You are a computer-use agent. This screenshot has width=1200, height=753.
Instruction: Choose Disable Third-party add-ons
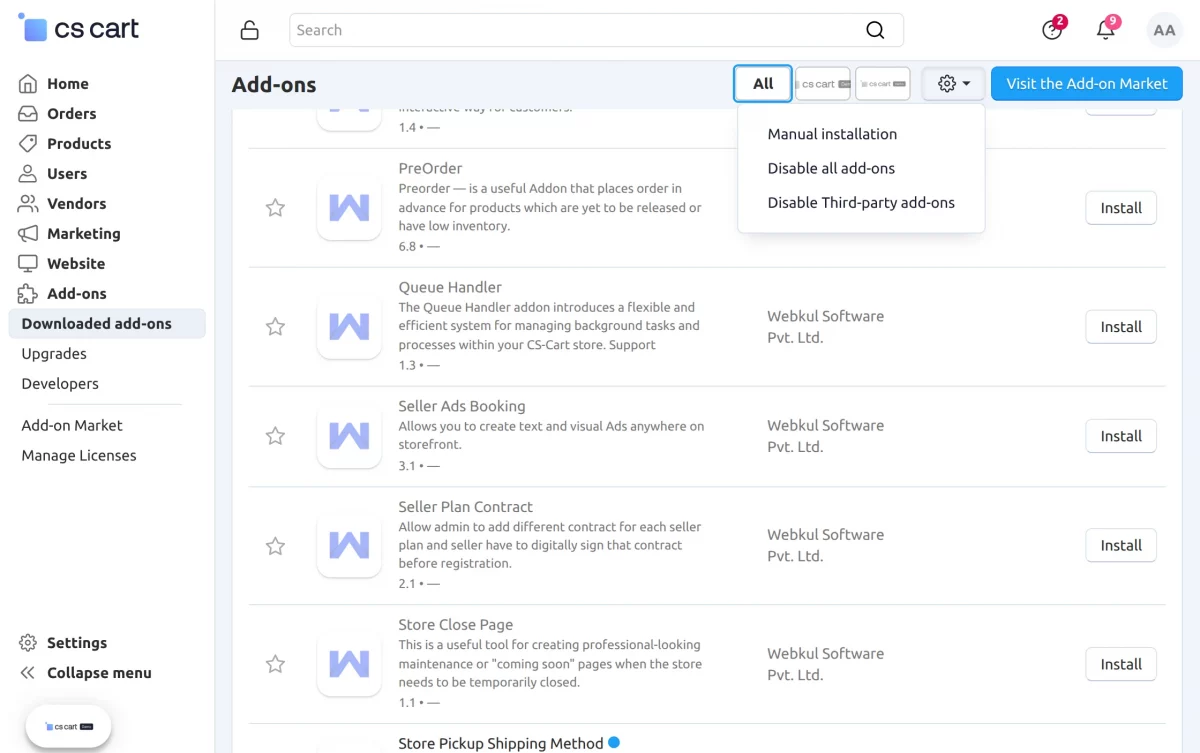861,202
